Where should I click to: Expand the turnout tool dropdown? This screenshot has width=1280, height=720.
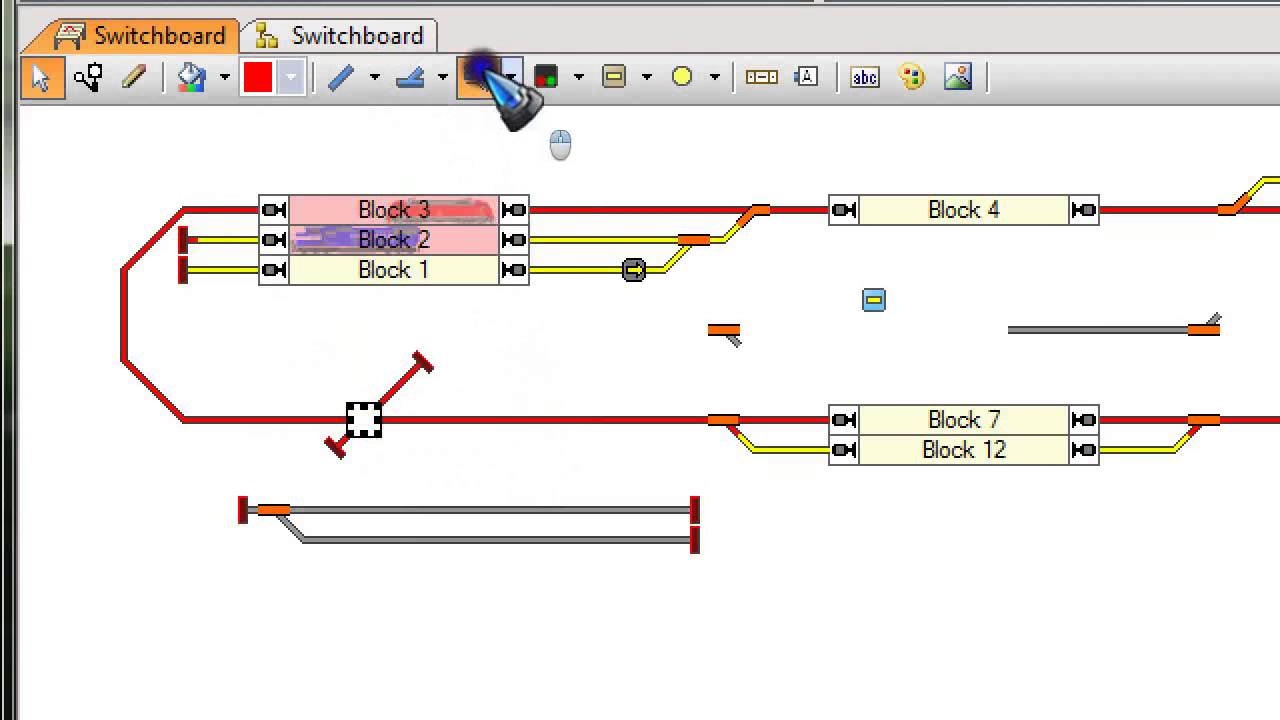tap(442, 77)
